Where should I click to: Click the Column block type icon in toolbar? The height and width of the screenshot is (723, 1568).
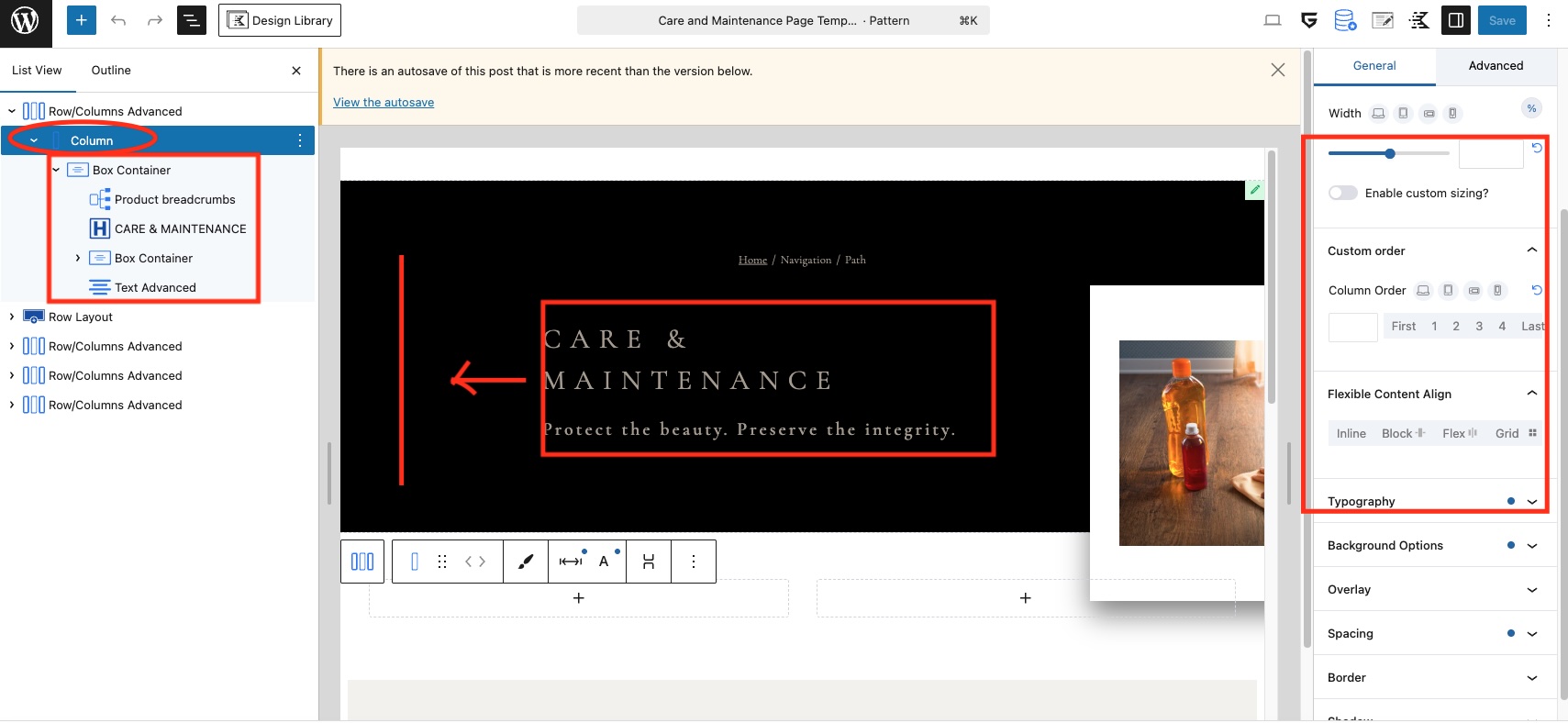click(415, 562)
